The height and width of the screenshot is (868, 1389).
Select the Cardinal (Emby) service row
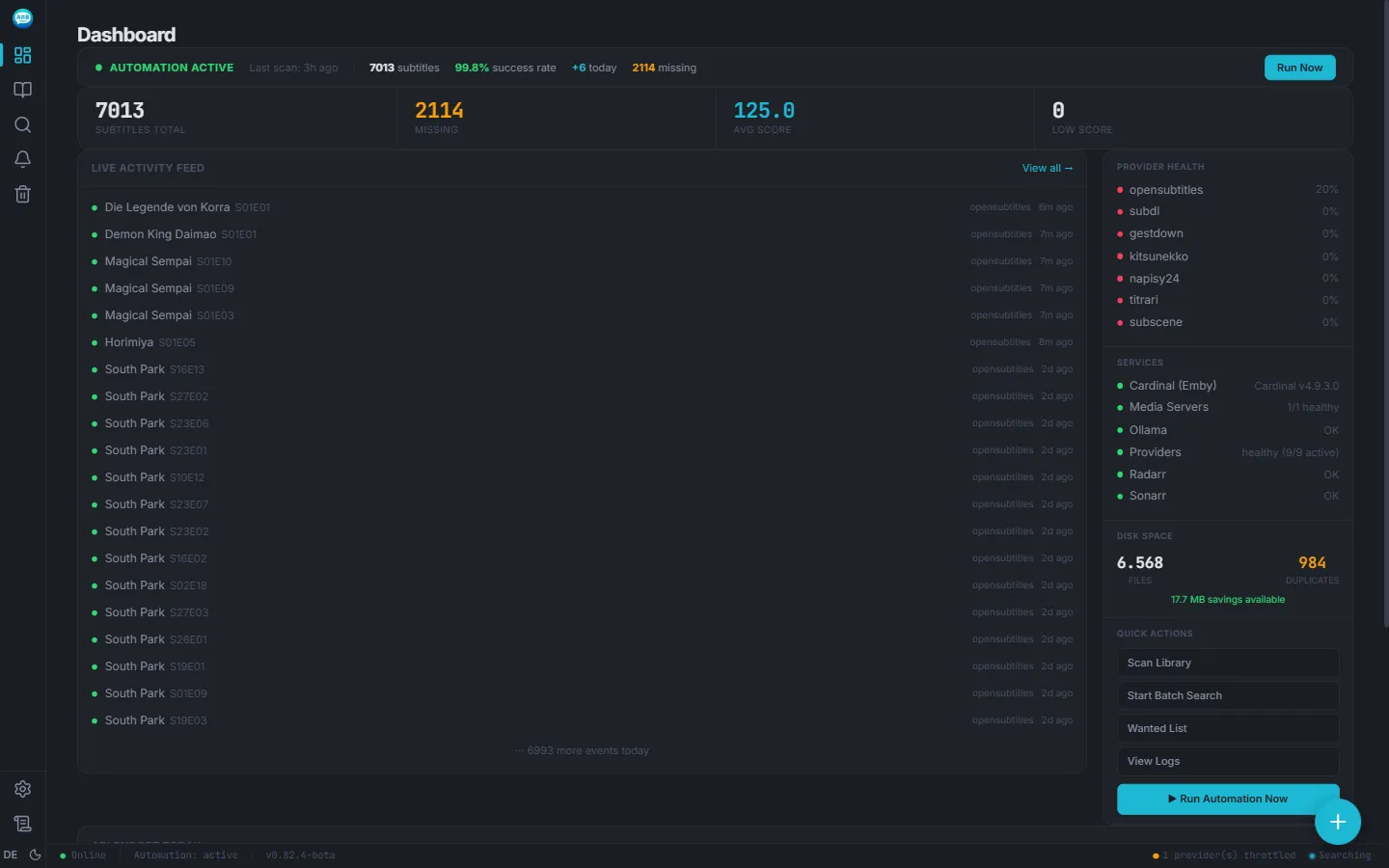coord(1228,386)
